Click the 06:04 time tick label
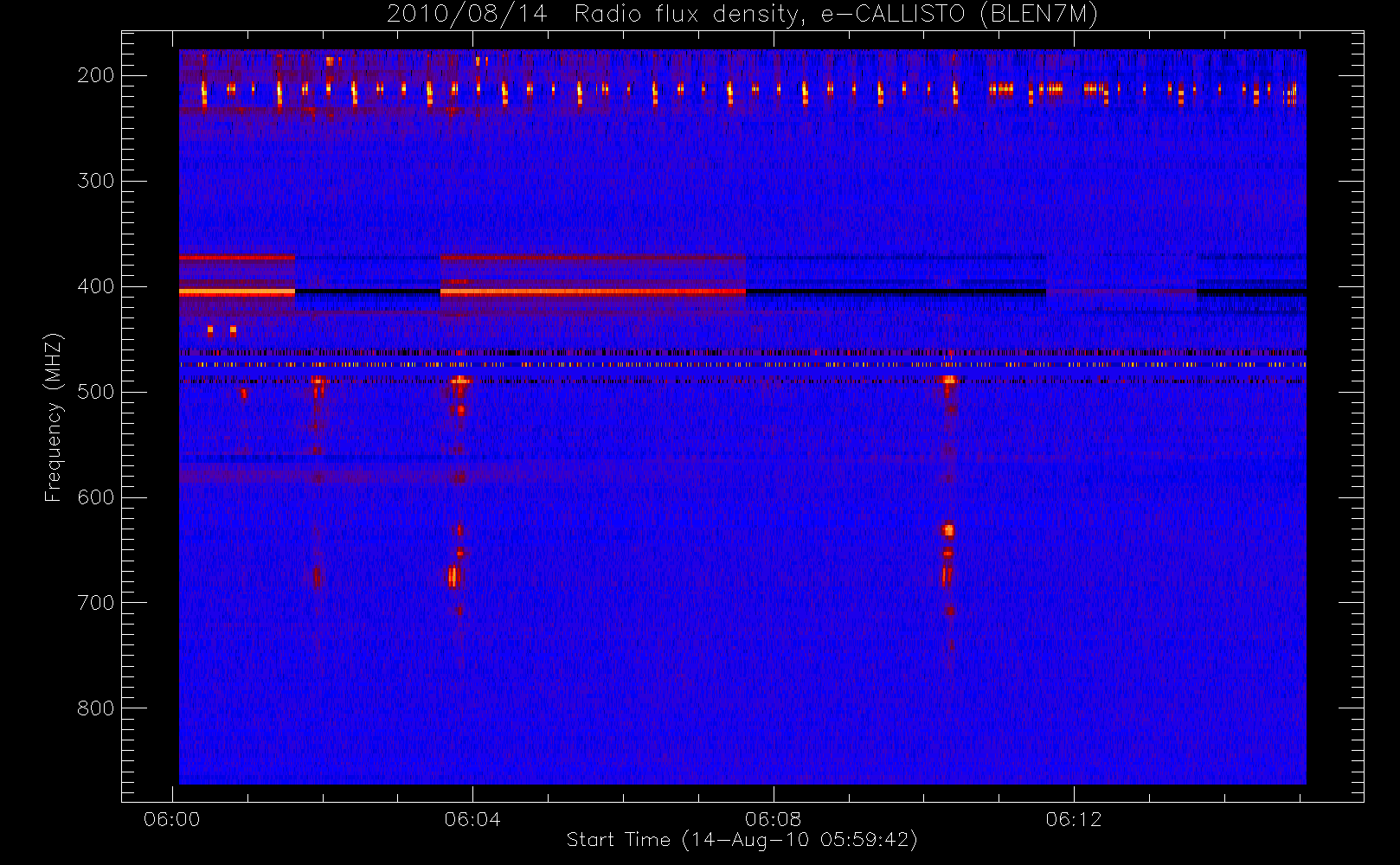Viewport: 1400px width, 865px height. 472,819
